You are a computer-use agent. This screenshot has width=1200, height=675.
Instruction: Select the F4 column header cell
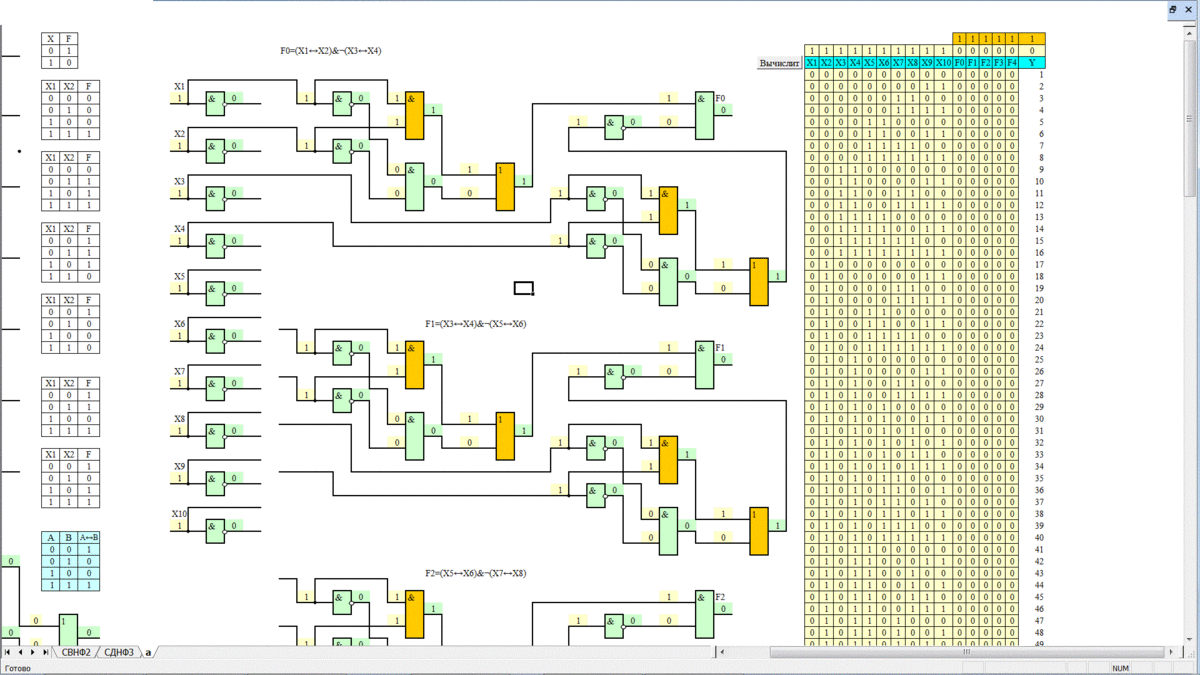click(1012, 63)
